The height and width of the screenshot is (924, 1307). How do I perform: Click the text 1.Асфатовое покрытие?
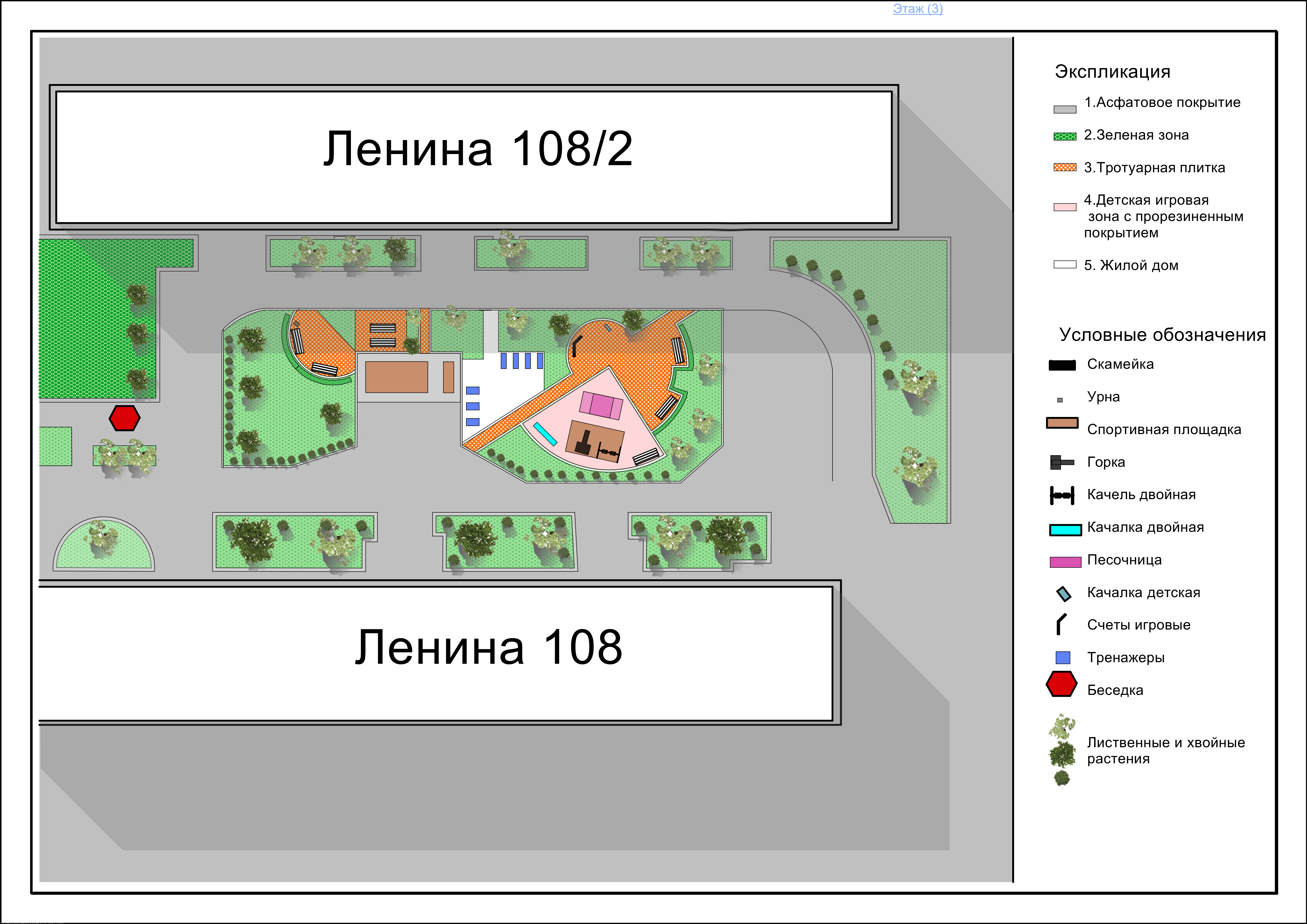point(1162,102)
